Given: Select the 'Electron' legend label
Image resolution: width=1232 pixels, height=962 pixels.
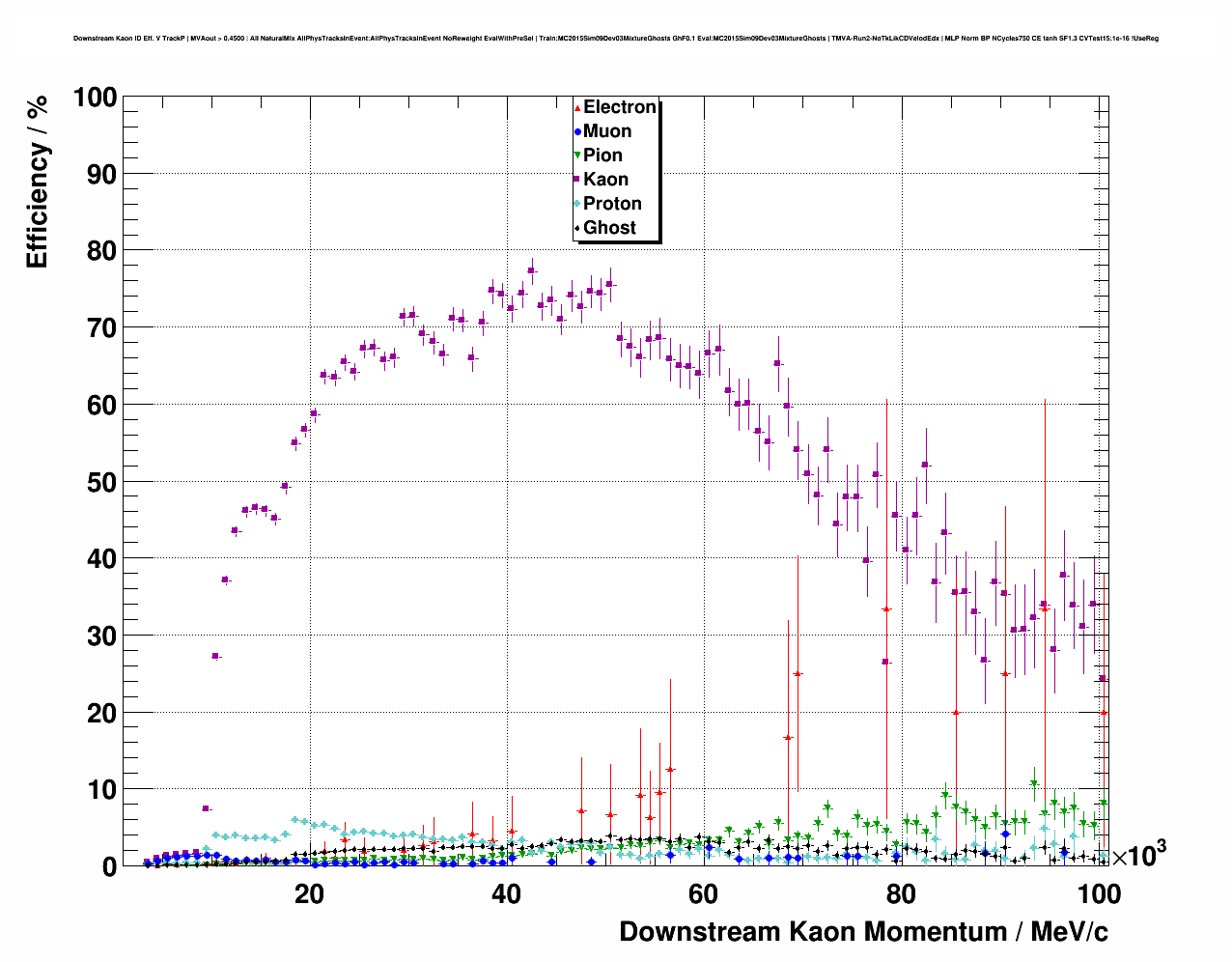Looking at the screenshot, I should click(620, 107).
